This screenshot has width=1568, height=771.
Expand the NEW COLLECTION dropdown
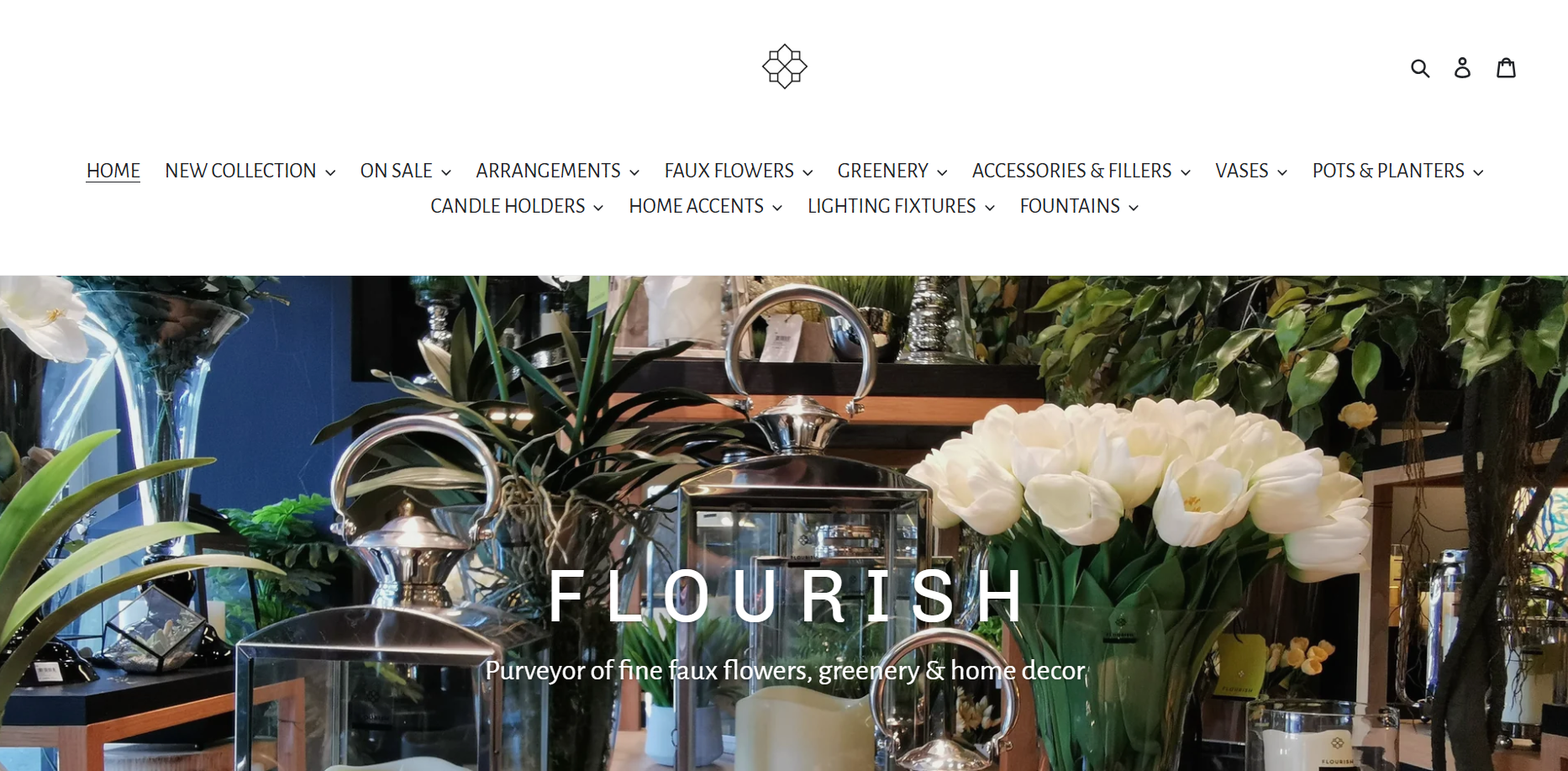click(250, 171)
